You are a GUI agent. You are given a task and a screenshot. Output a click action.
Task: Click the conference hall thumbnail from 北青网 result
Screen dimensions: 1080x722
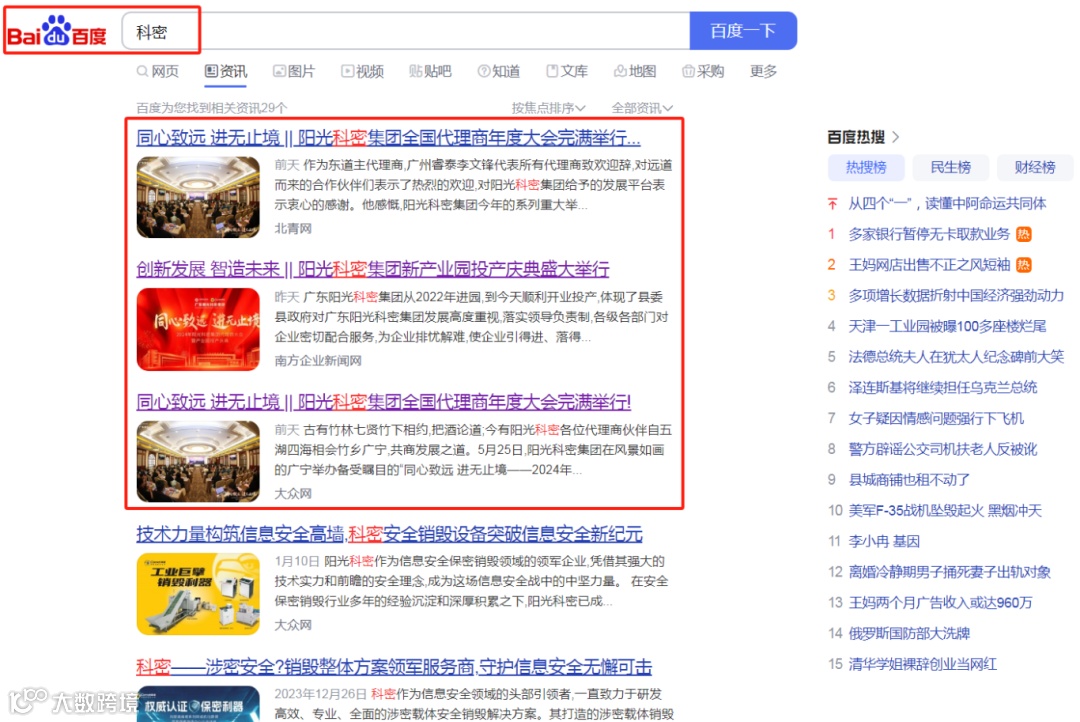(198, 197)
